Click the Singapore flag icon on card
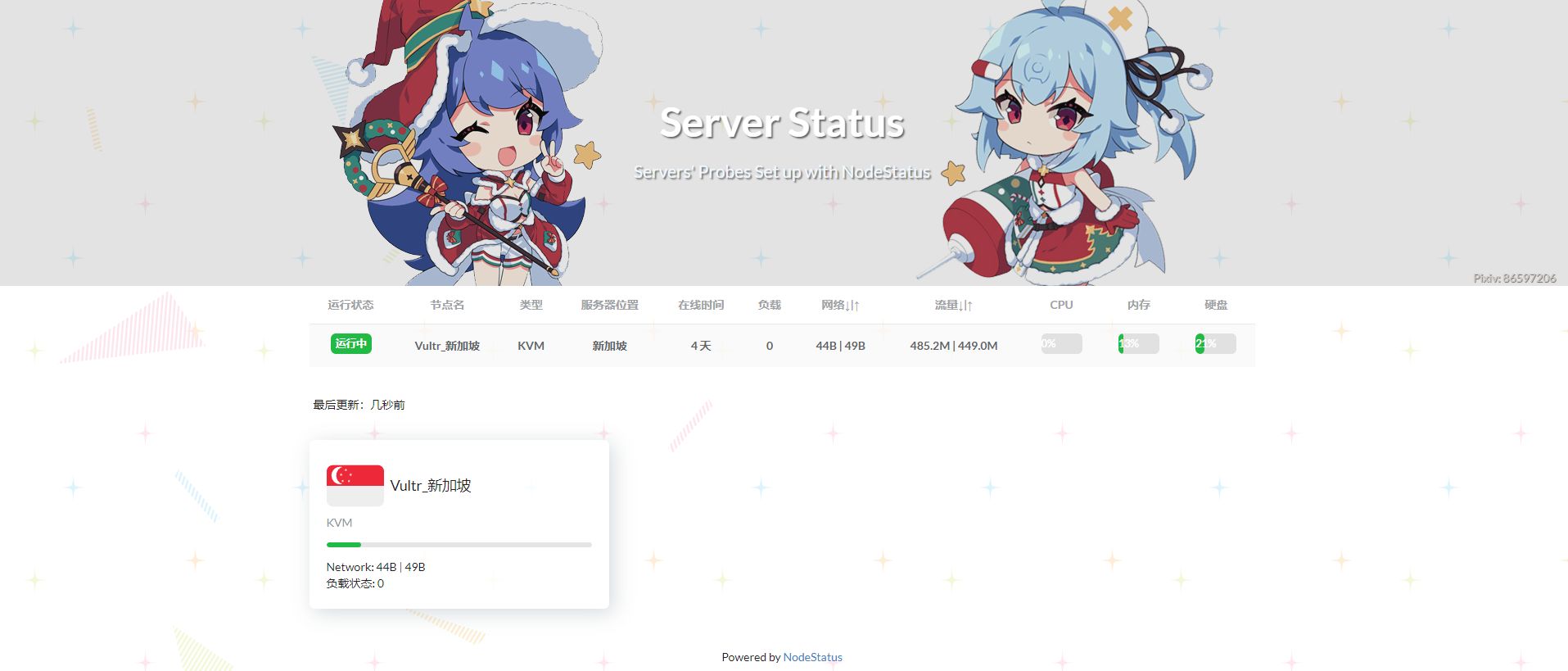 click(x=355, y=485)
